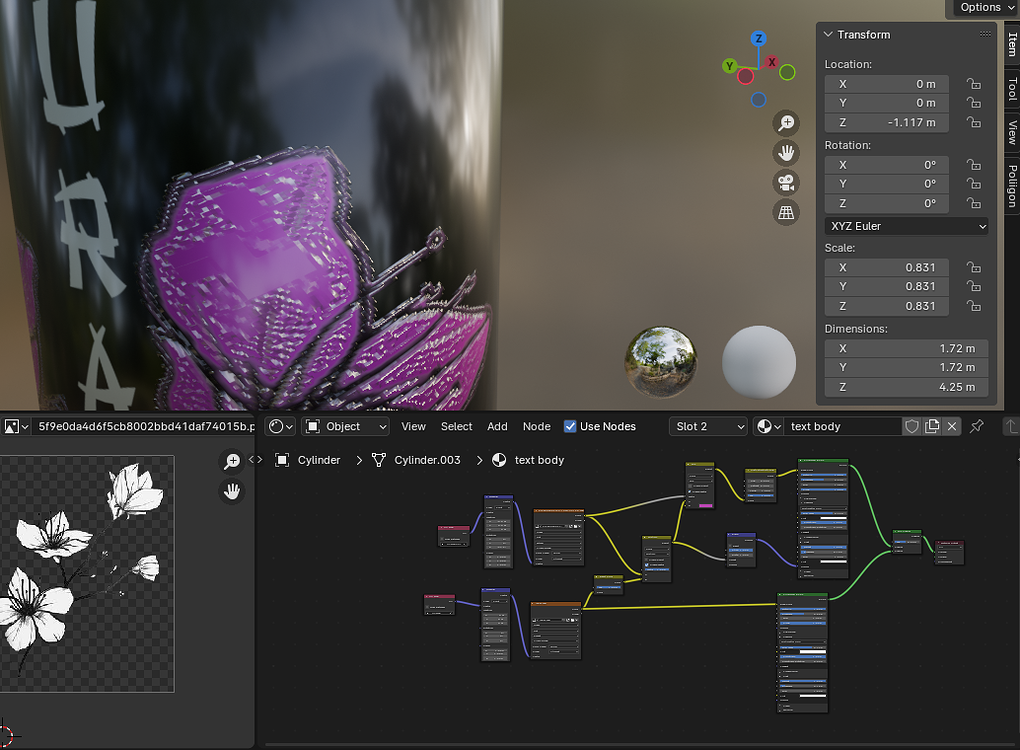Lock the Scale Z axis
Viewport: 1020px width, 750px height.
click(973, 306)
